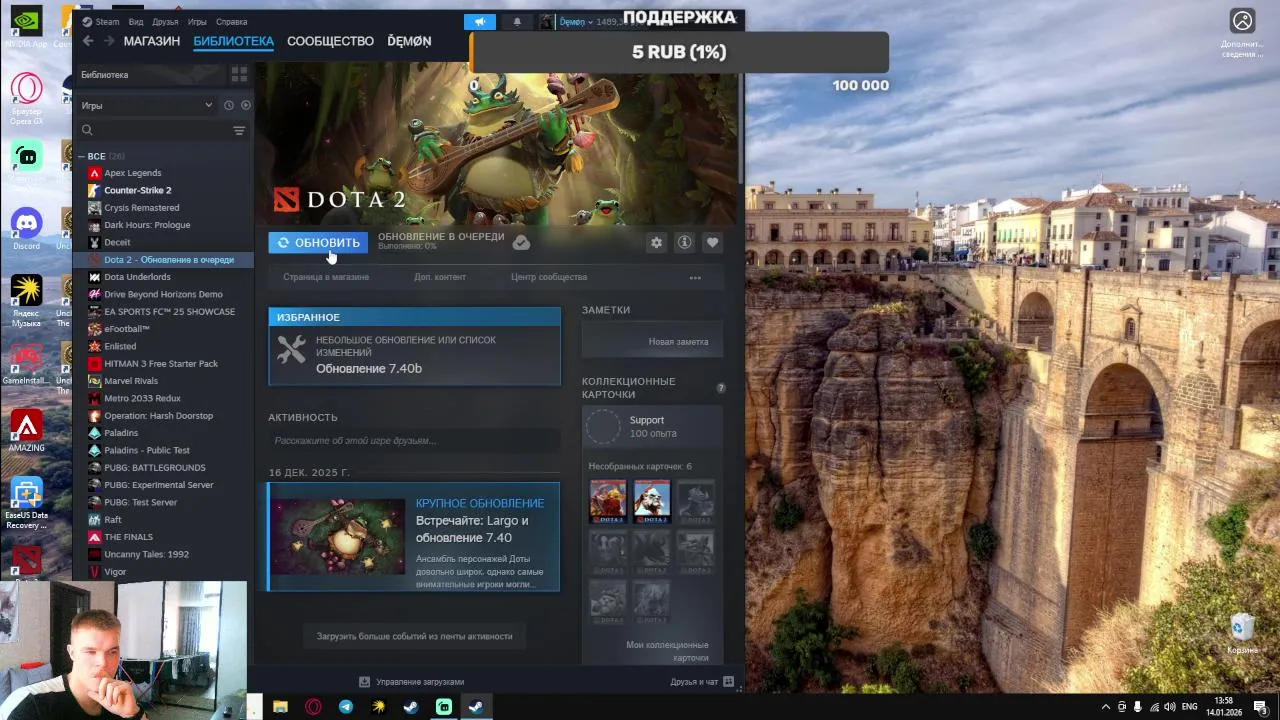Open the more options ellipsis
1280x720 pixels.
pyautogui.click(x=695, y=277)
